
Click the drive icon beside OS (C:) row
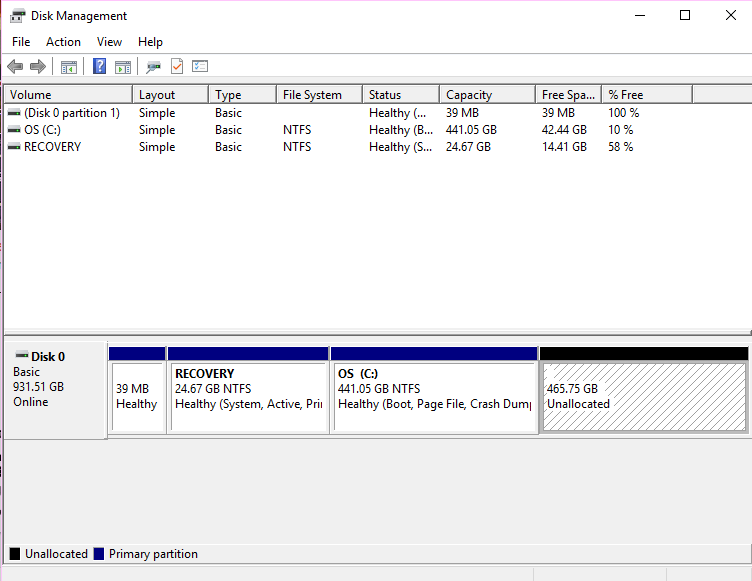[14, 130]
